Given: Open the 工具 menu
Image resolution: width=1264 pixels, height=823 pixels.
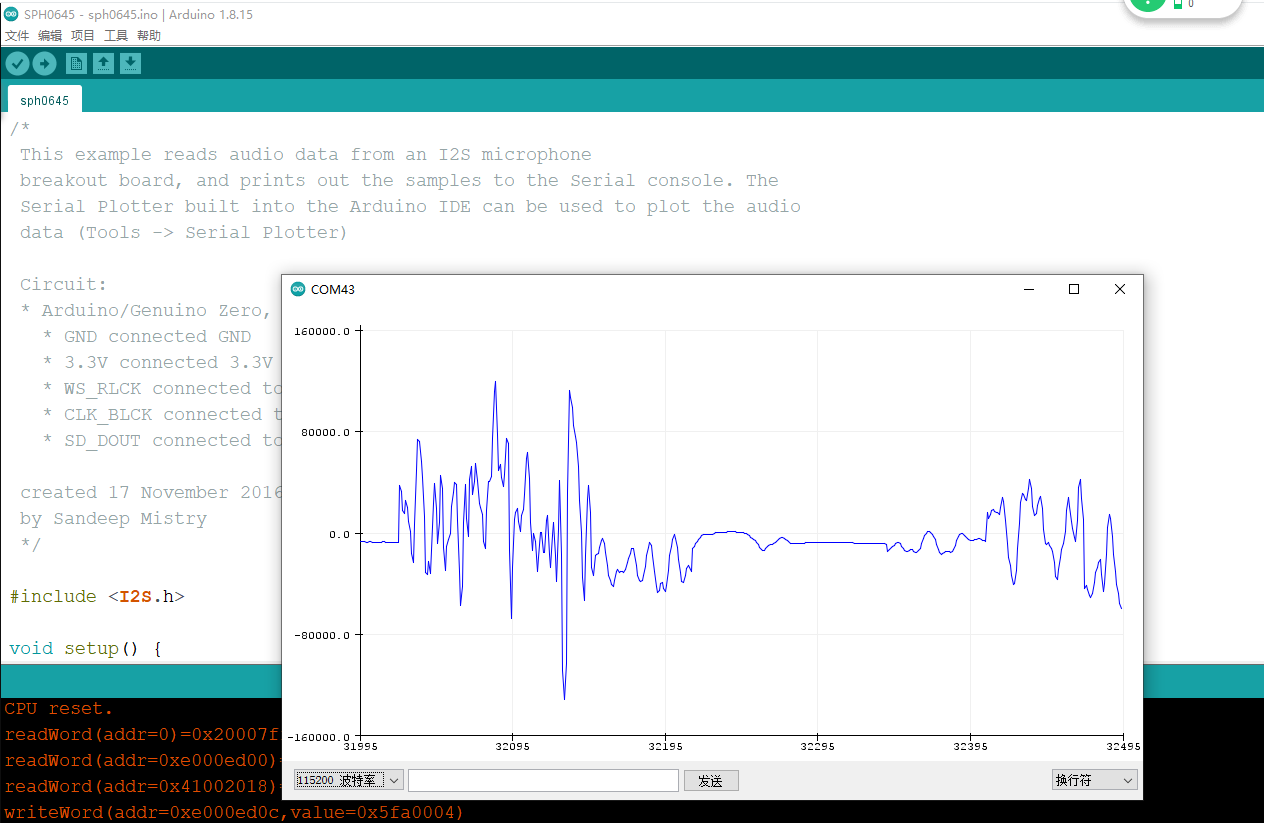Looking at the screenshot, I should [116, 36].
